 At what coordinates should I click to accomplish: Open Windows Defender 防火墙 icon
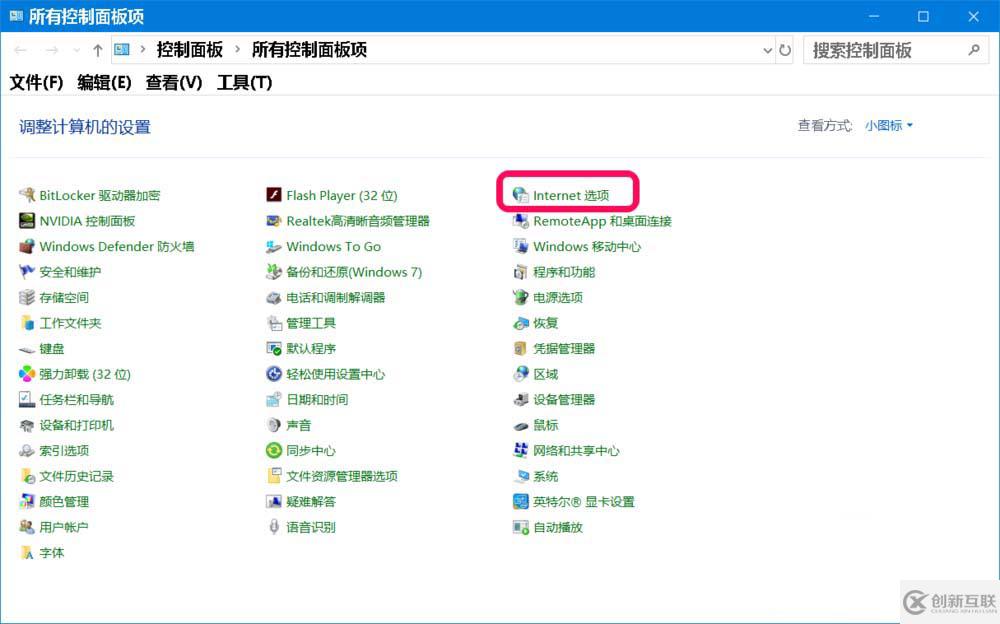point(27,246)
